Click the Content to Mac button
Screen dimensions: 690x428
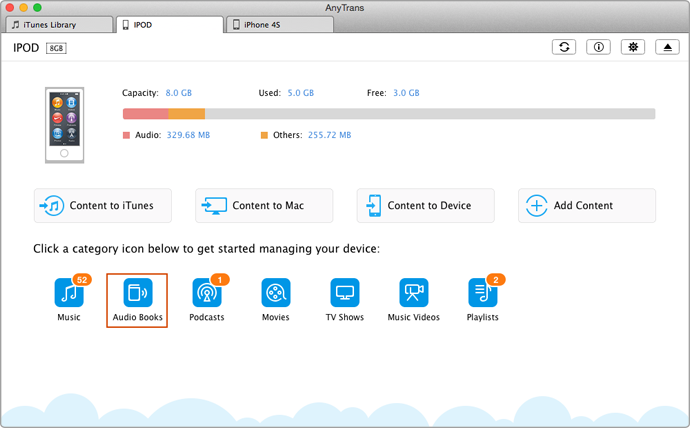264,205
